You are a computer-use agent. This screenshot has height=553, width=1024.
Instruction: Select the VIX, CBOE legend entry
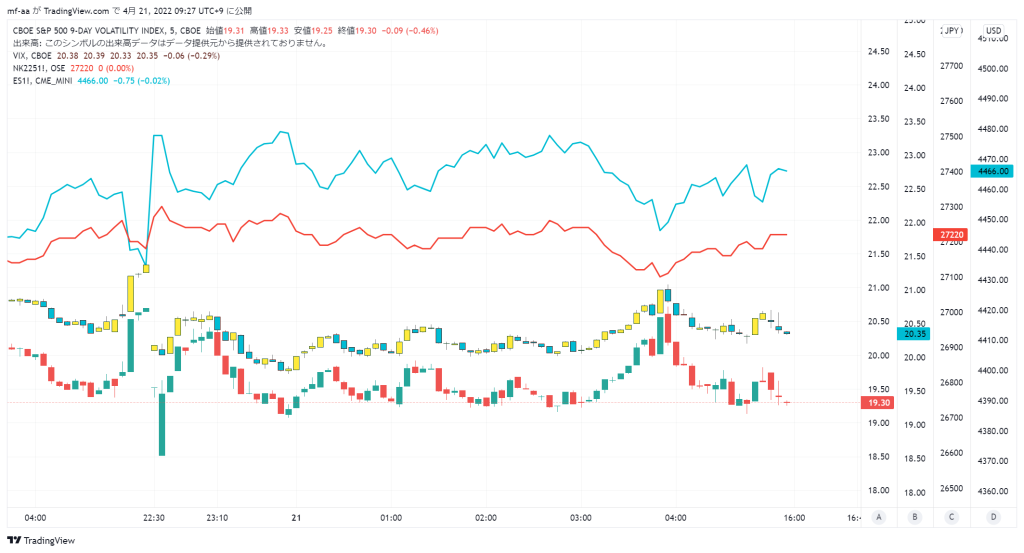(x=32, y=56)
